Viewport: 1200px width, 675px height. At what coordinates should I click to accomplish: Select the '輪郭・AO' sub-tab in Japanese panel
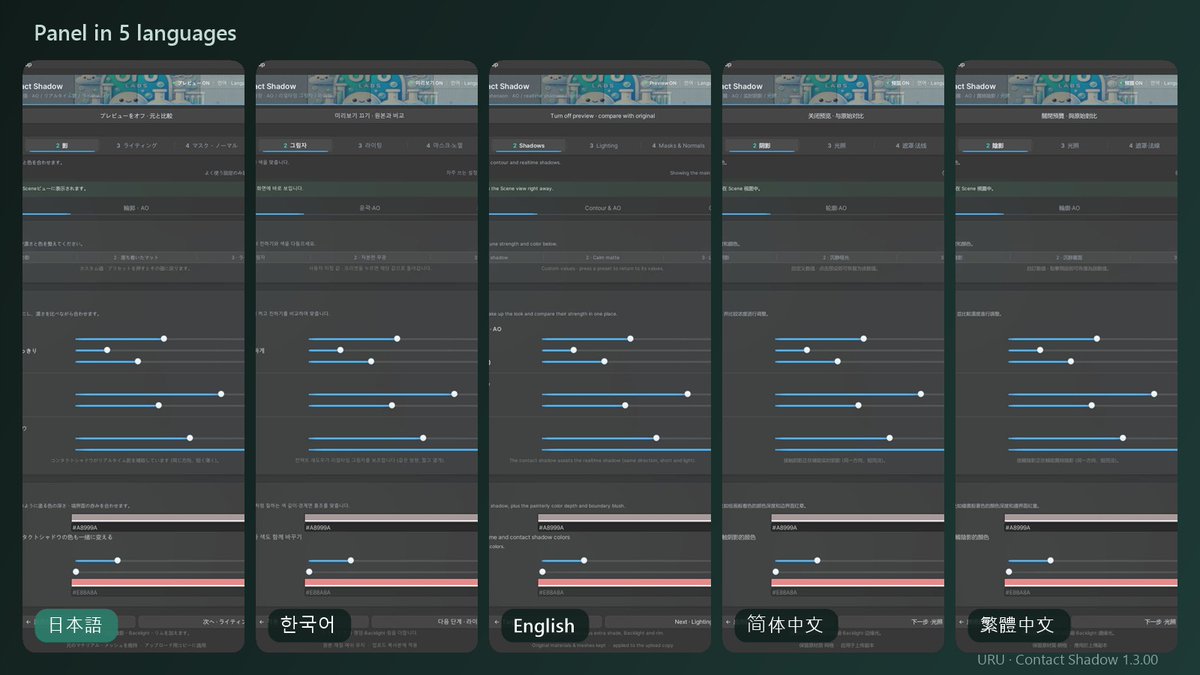[137, 208]
